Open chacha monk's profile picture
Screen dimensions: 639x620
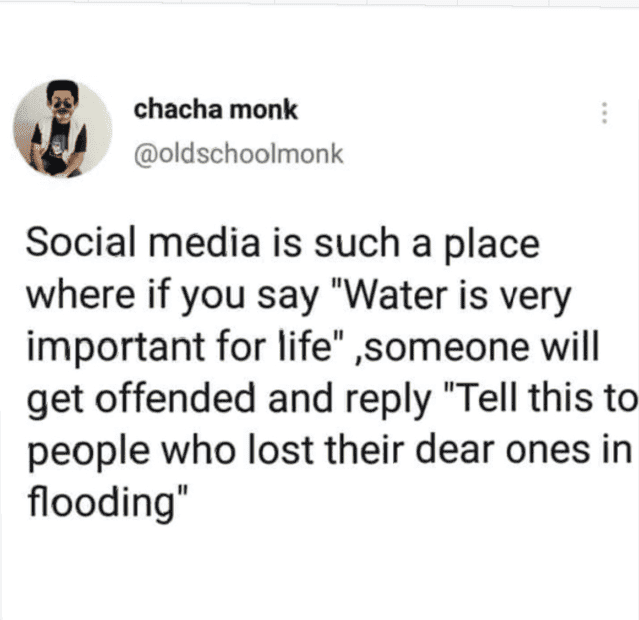pos(63,129)
